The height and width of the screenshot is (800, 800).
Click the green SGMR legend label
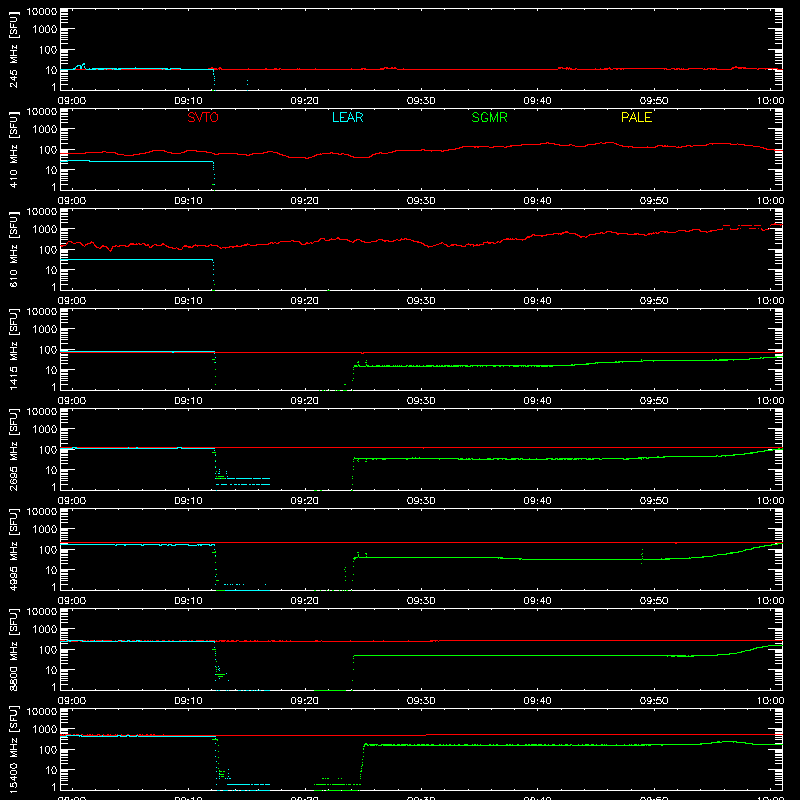489,117
